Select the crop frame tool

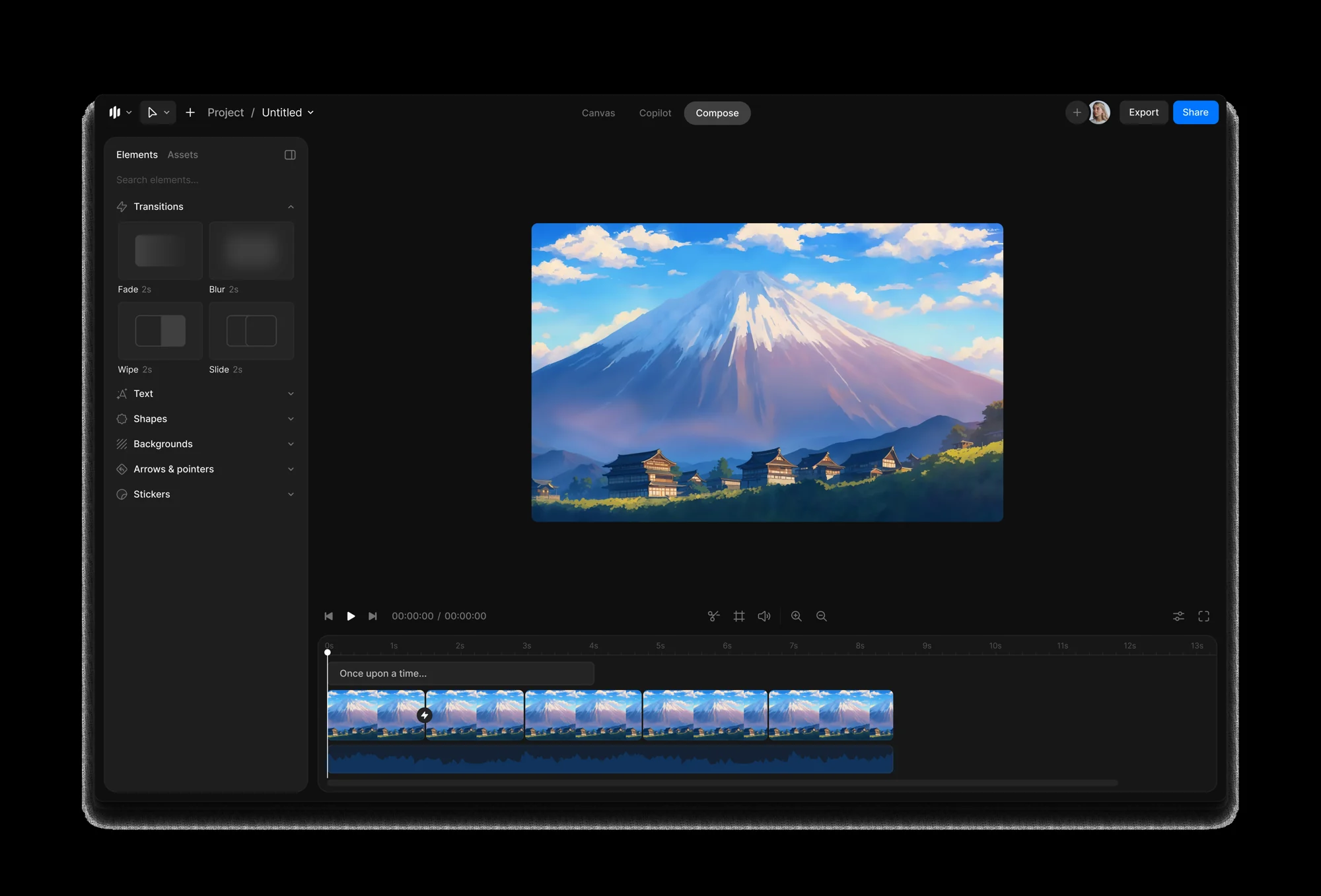739,616
